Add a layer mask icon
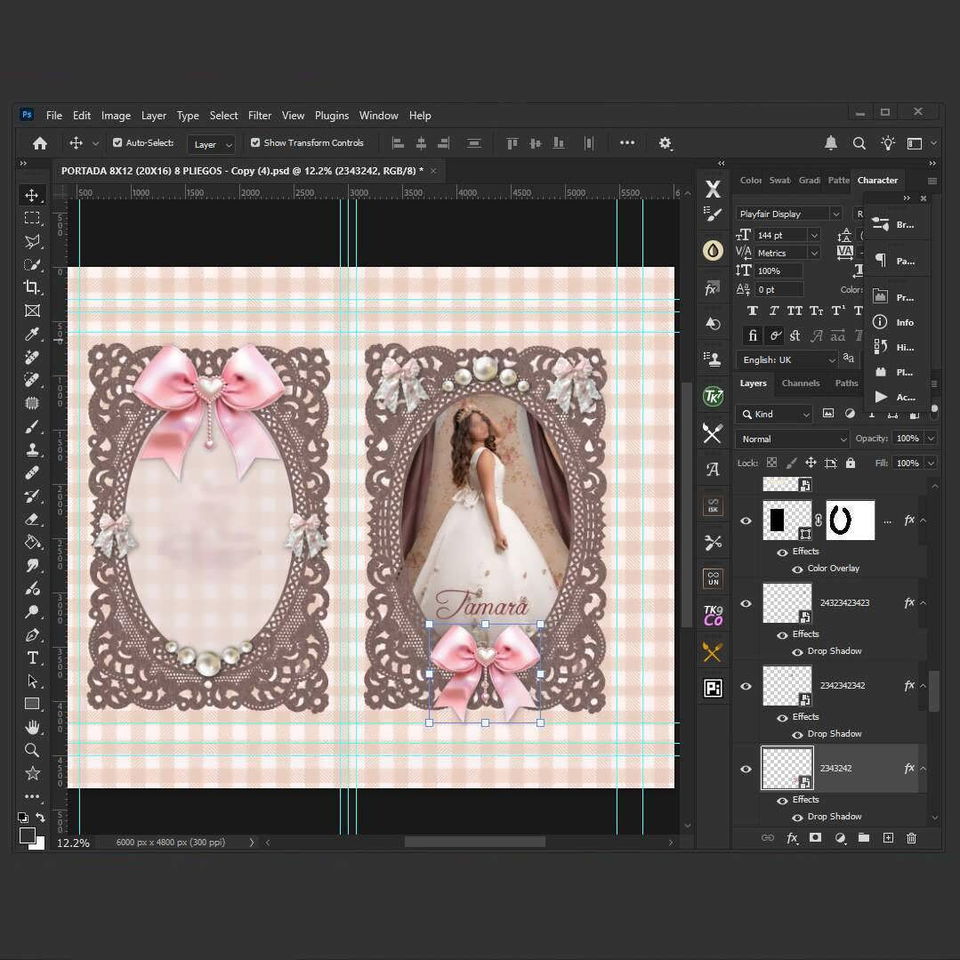The height and width of the screenshot is (960, 960). pyautogui.click(x=816, y=838)
